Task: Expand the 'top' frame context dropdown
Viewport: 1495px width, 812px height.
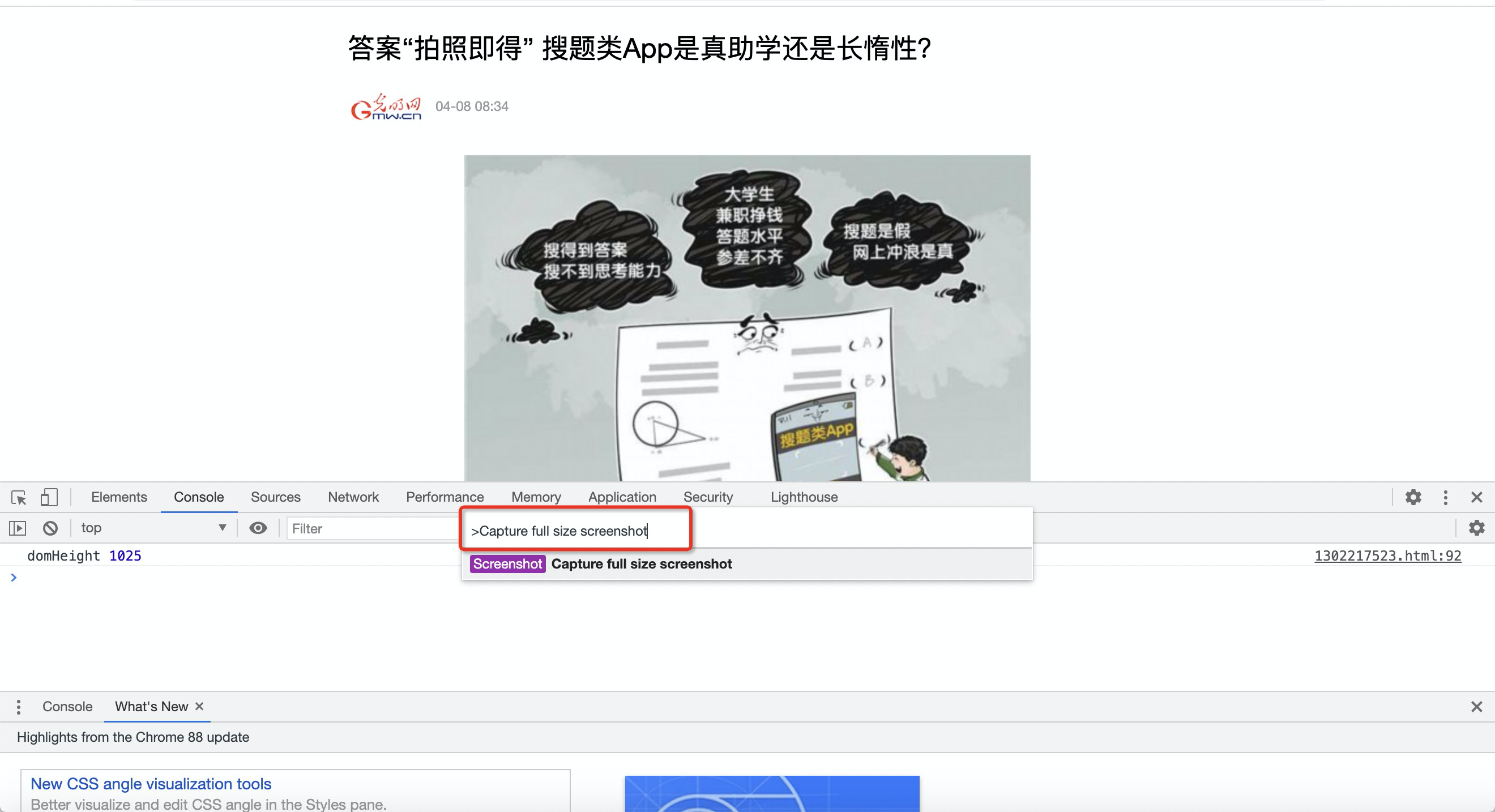Action: (153, 528)
